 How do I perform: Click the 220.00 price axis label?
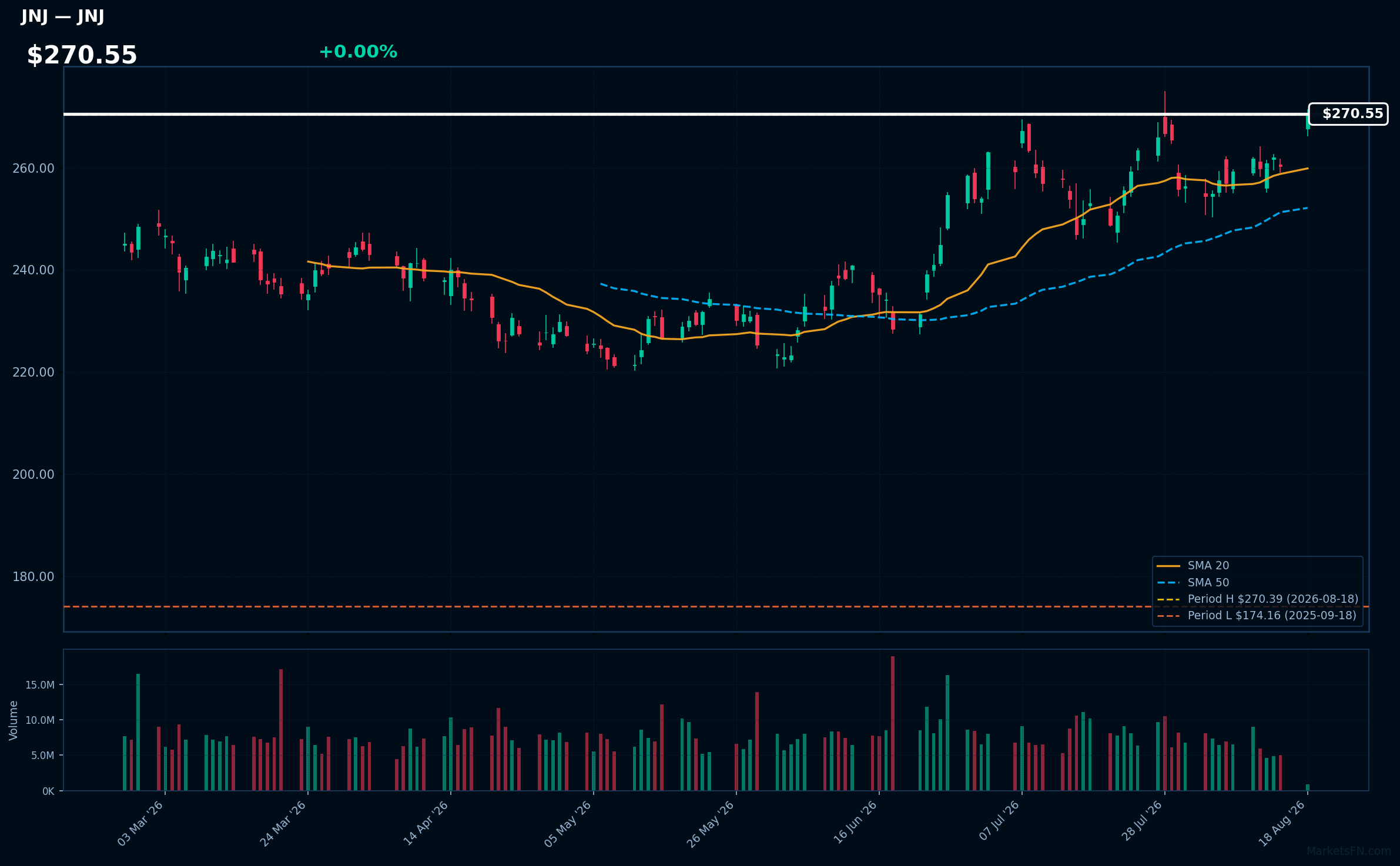pyautogui.click(x=34, y=372)
